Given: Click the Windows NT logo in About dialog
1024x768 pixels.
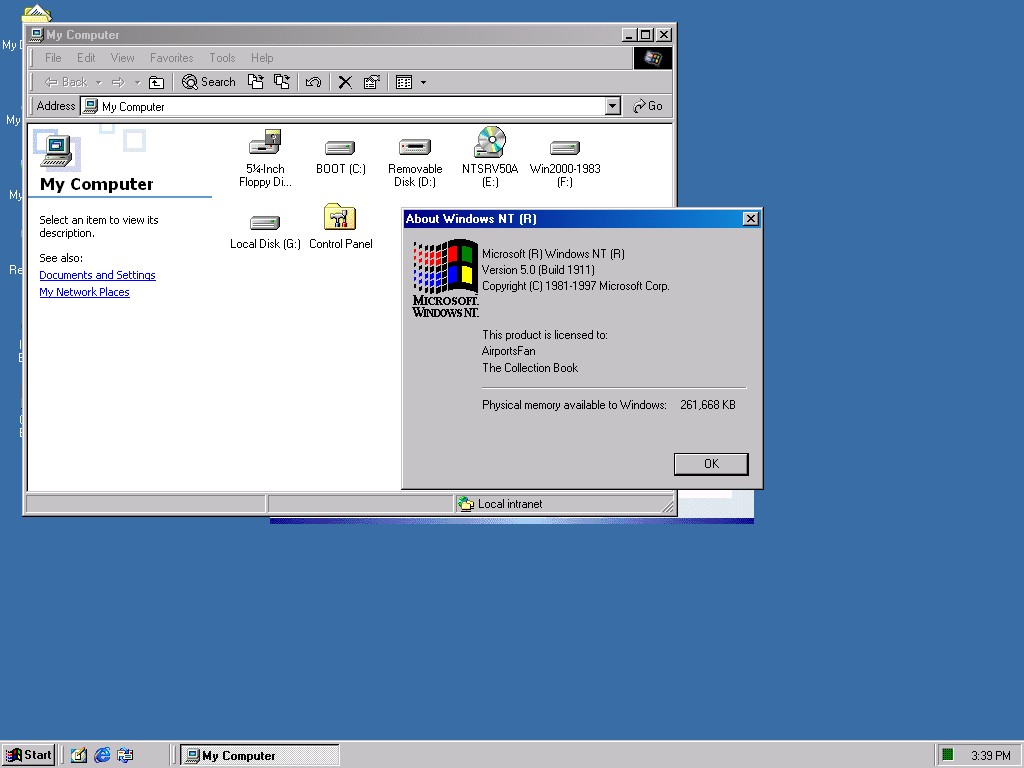Looking at the screenshot, I should (x=445, y=278).
